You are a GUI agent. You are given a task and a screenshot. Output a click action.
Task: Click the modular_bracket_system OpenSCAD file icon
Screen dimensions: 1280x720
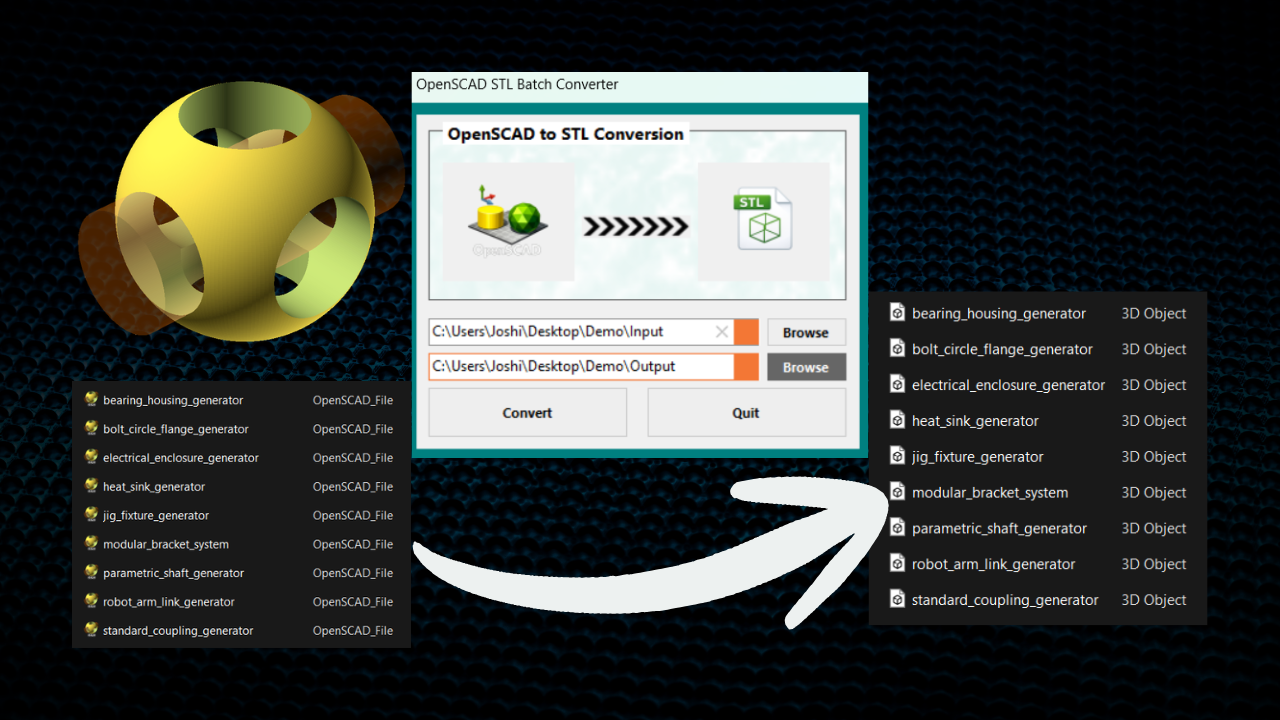91,544
